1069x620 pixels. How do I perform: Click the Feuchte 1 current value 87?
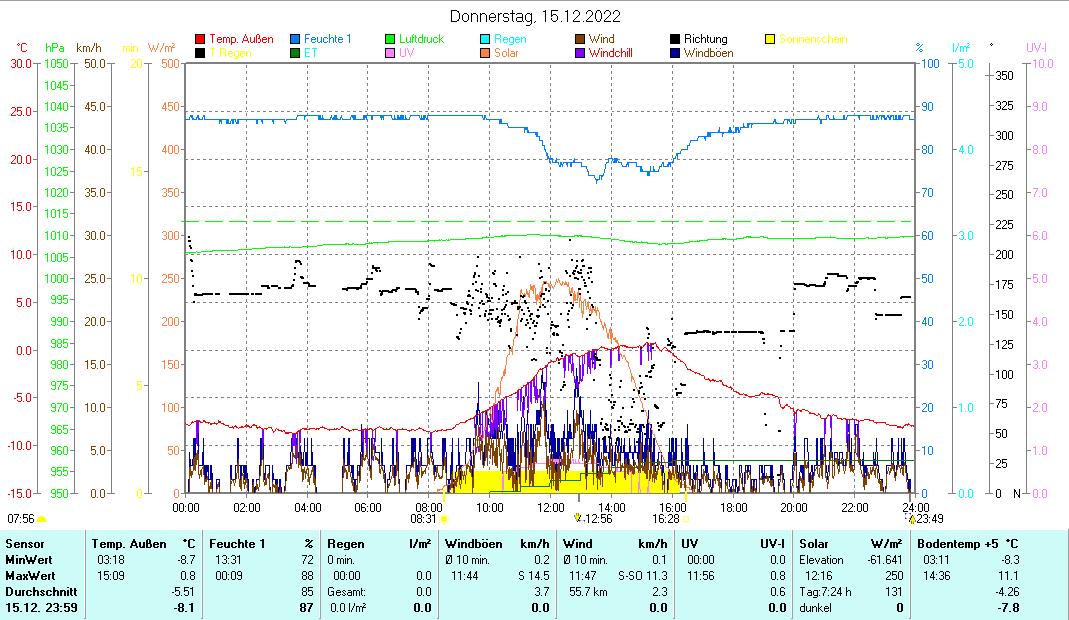point(306,608)
